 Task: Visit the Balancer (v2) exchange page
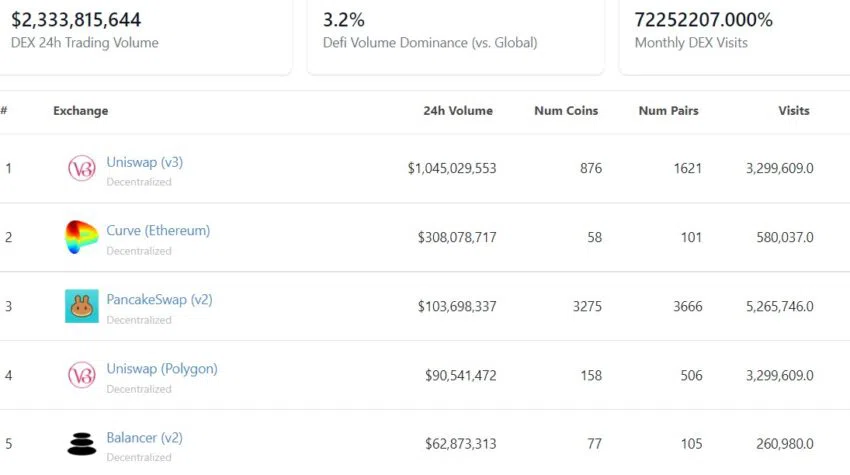pyautogui.click(x=144, y=437)
